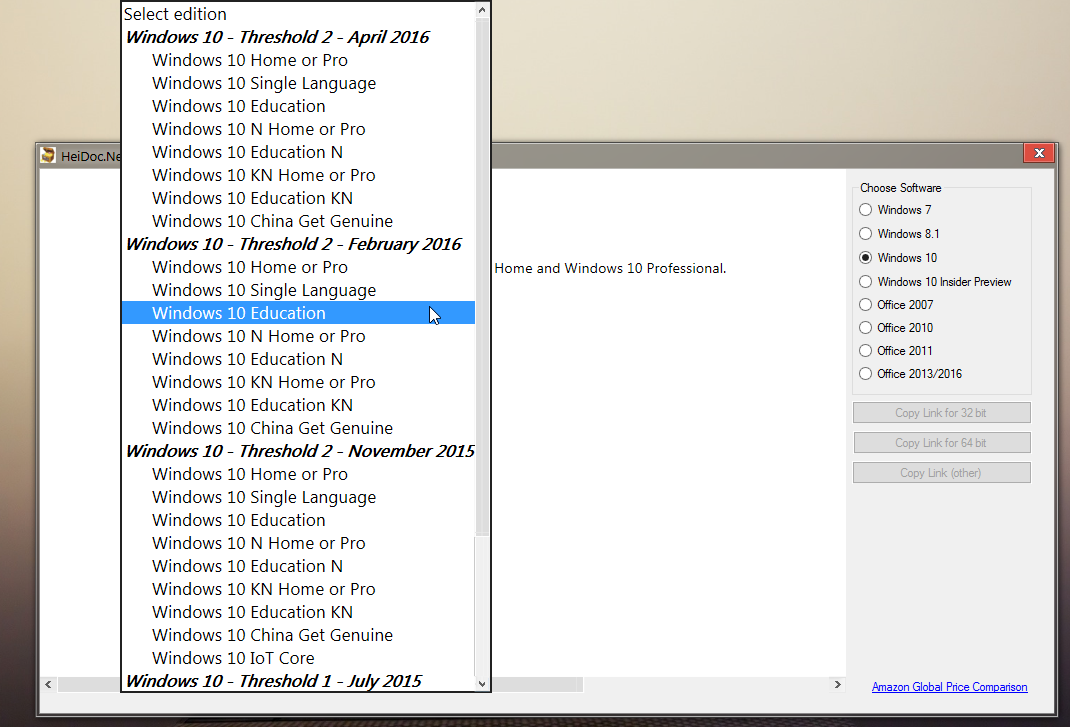Click Threshold 2 - November 2015 group header
The width and height of the screenshot is (1070, 727).
tap(298, 451)
